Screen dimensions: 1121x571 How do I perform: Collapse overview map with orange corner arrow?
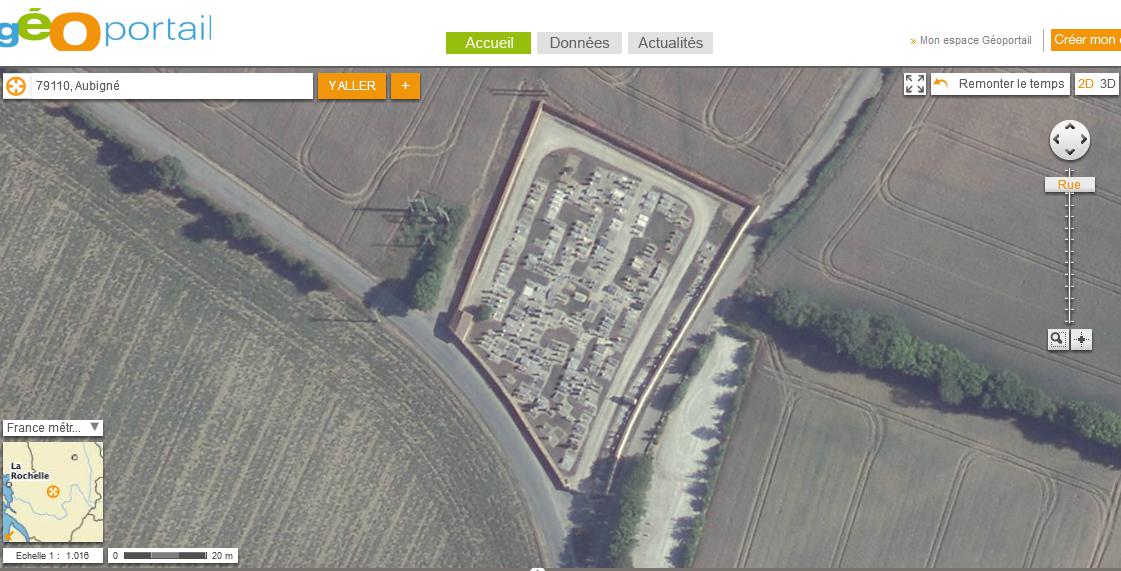(x=9, y=535)
